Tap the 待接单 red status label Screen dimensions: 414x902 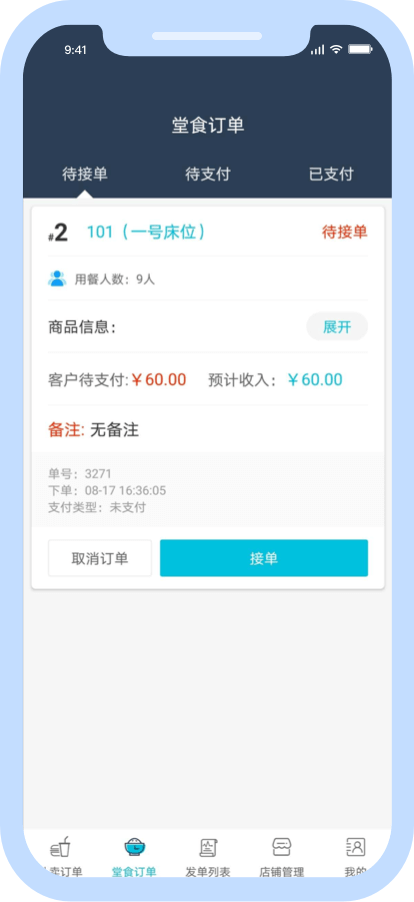344,232
